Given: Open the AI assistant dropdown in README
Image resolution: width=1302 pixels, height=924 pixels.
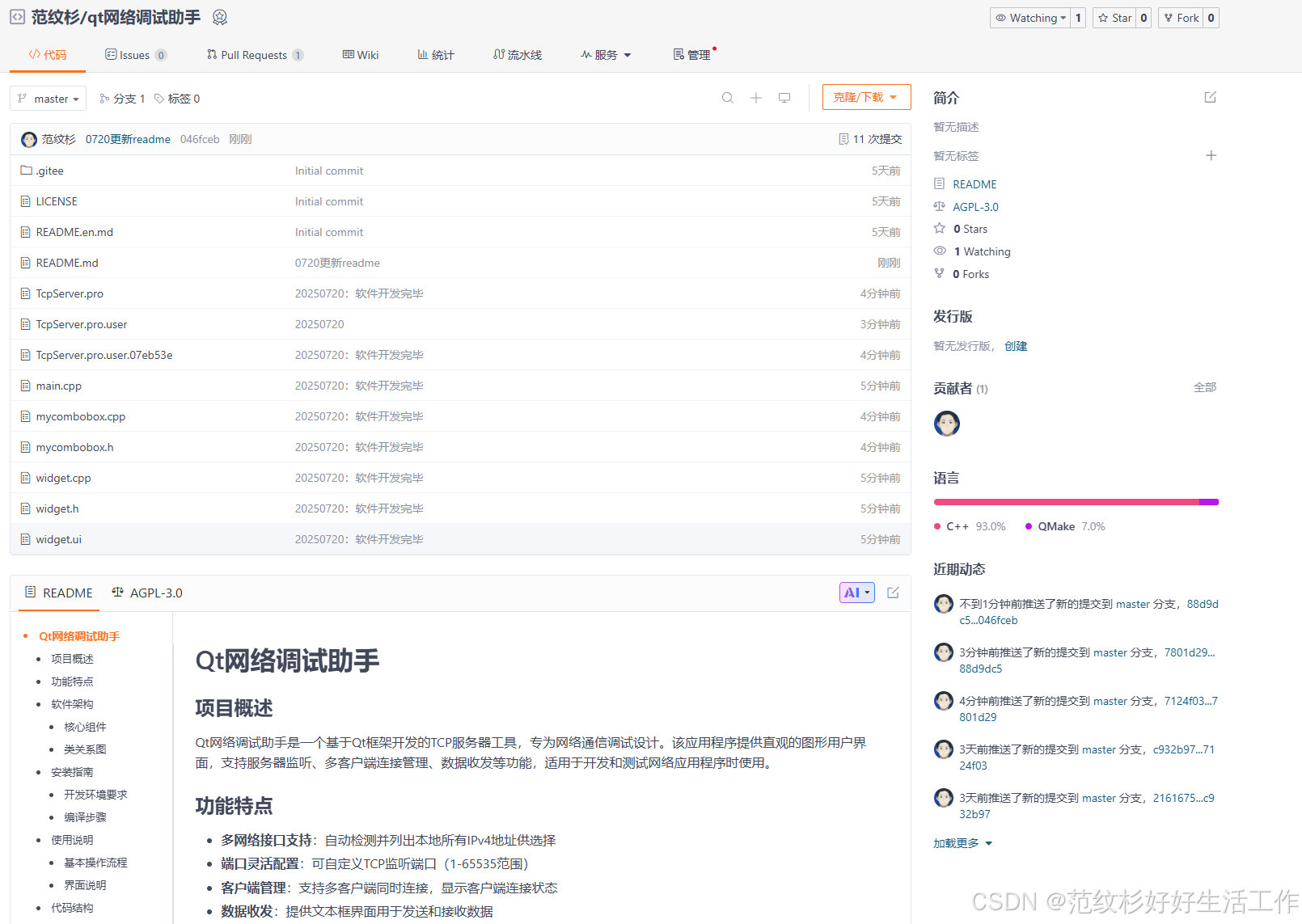Looking at the screenshot, I should click(857, 593).
